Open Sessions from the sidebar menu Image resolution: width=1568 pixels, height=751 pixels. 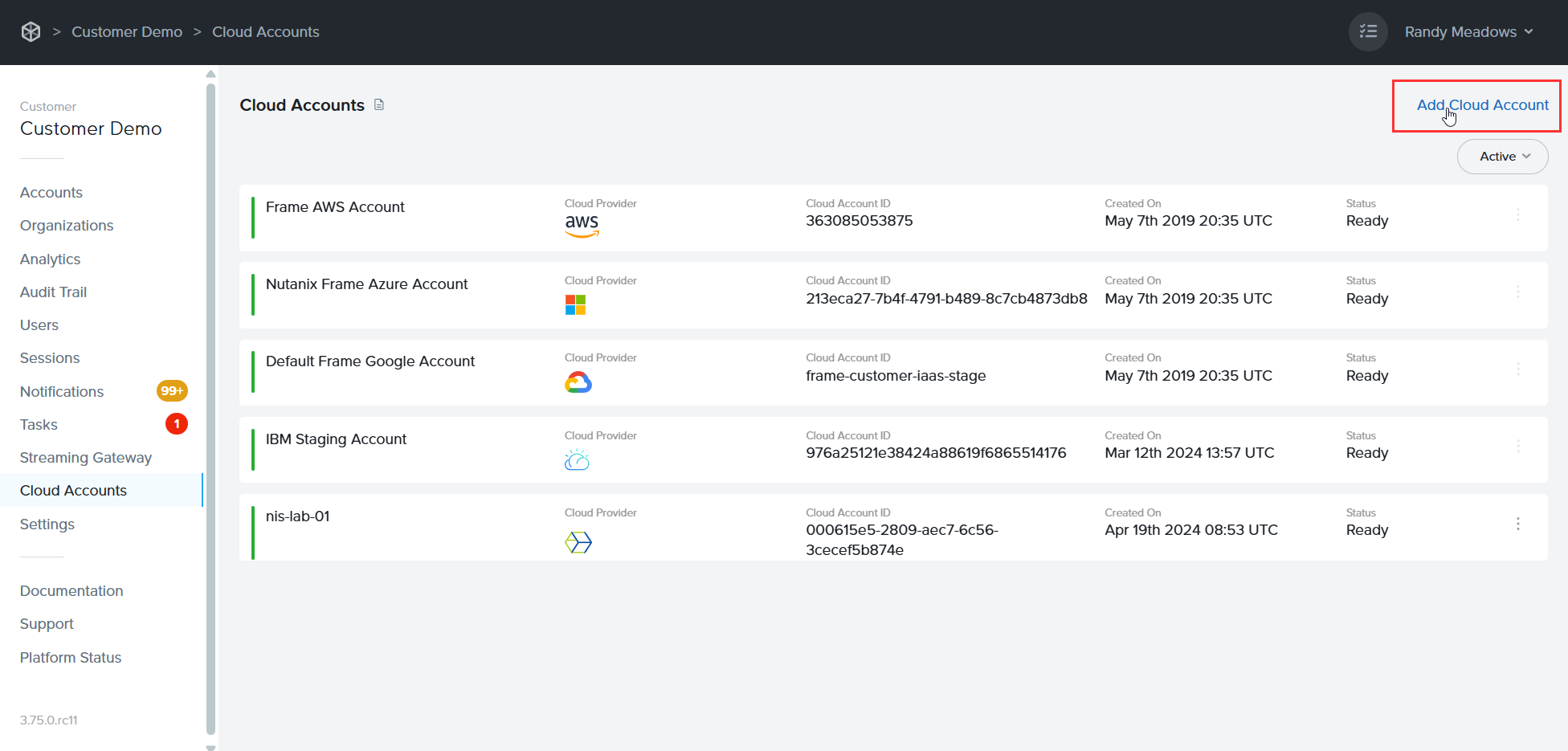pyautogui.click(x=49, y=357)
